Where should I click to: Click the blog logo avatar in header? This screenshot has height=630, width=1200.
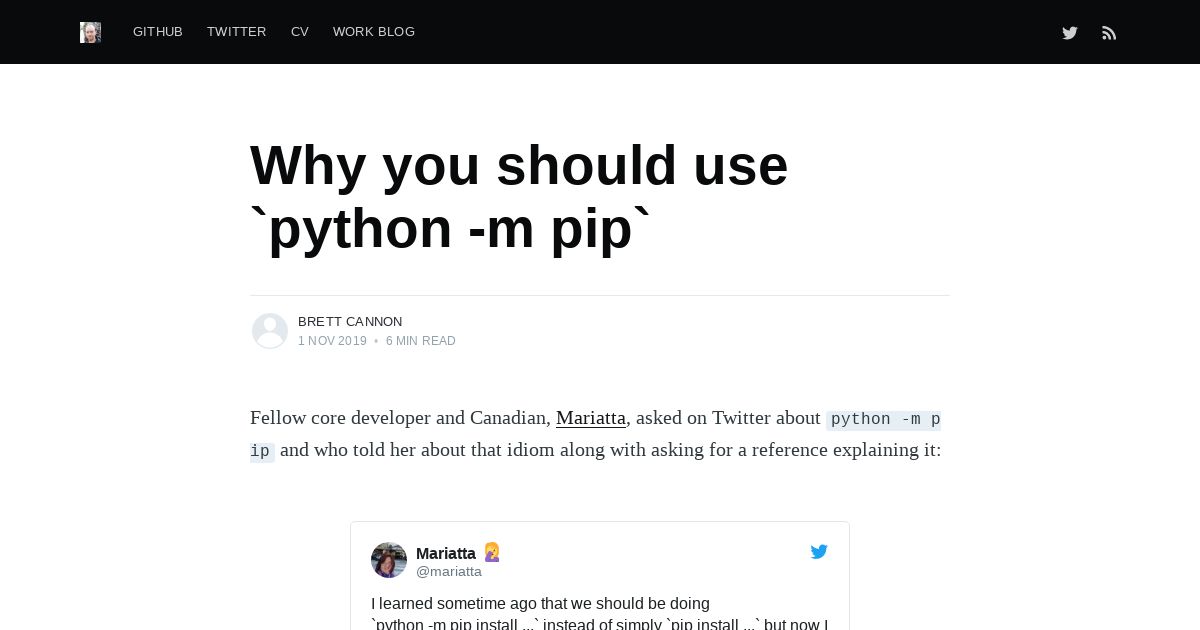[90, 32]
